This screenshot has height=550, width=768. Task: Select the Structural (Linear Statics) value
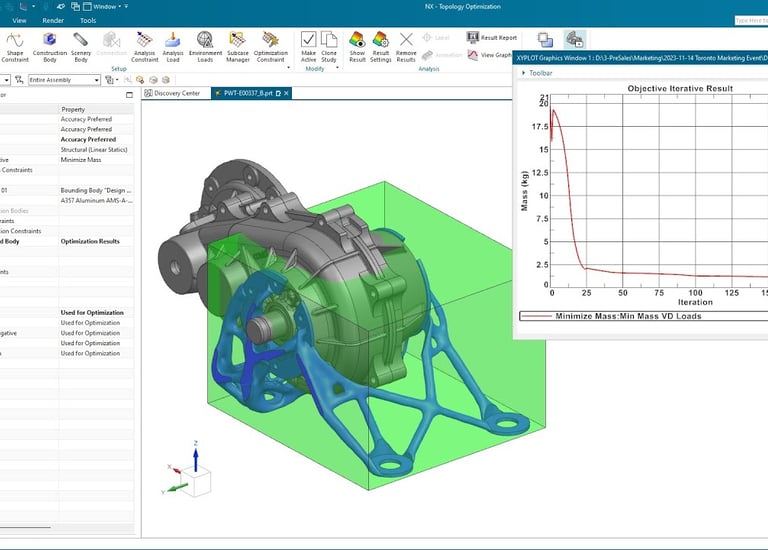[94, 150]
